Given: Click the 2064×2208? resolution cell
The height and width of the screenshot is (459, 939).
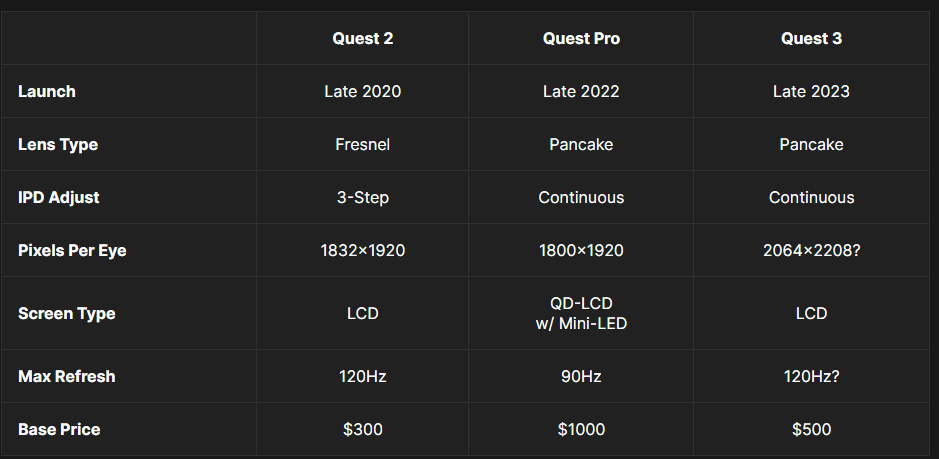Looking at the screenshot, I should 811,250.
